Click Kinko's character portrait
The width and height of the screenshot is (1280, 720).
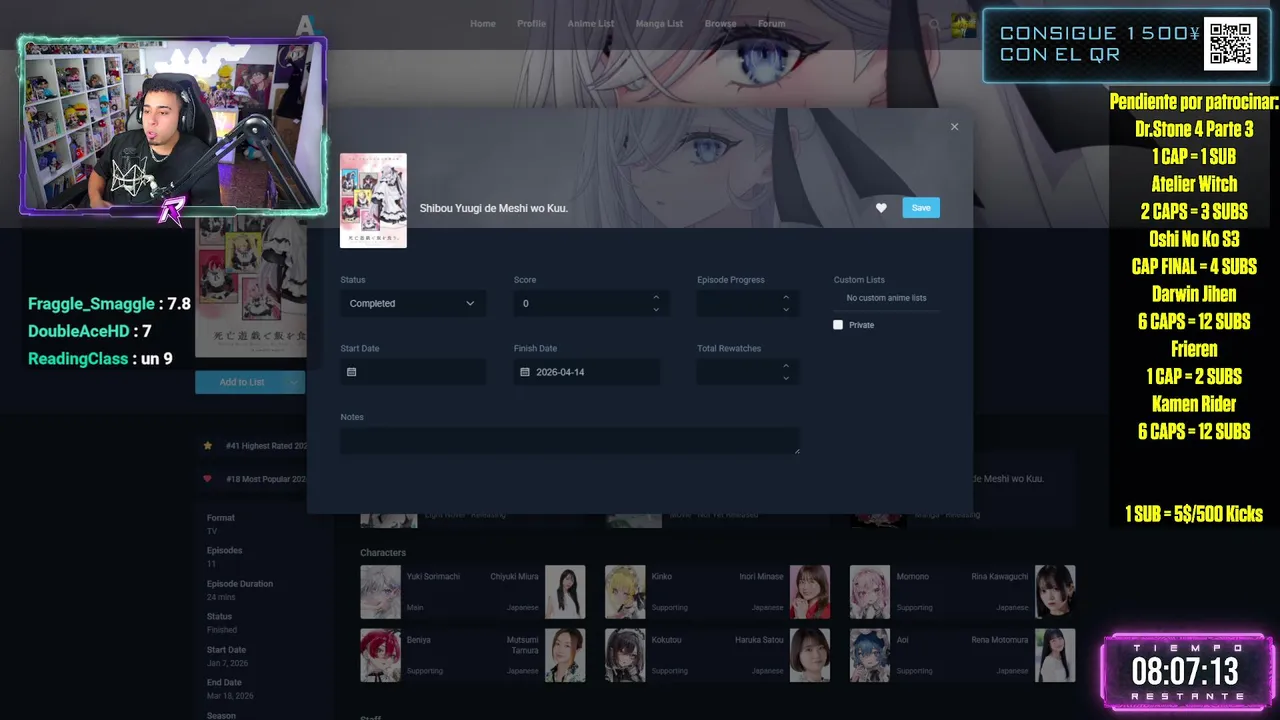[x=625, y=592]
